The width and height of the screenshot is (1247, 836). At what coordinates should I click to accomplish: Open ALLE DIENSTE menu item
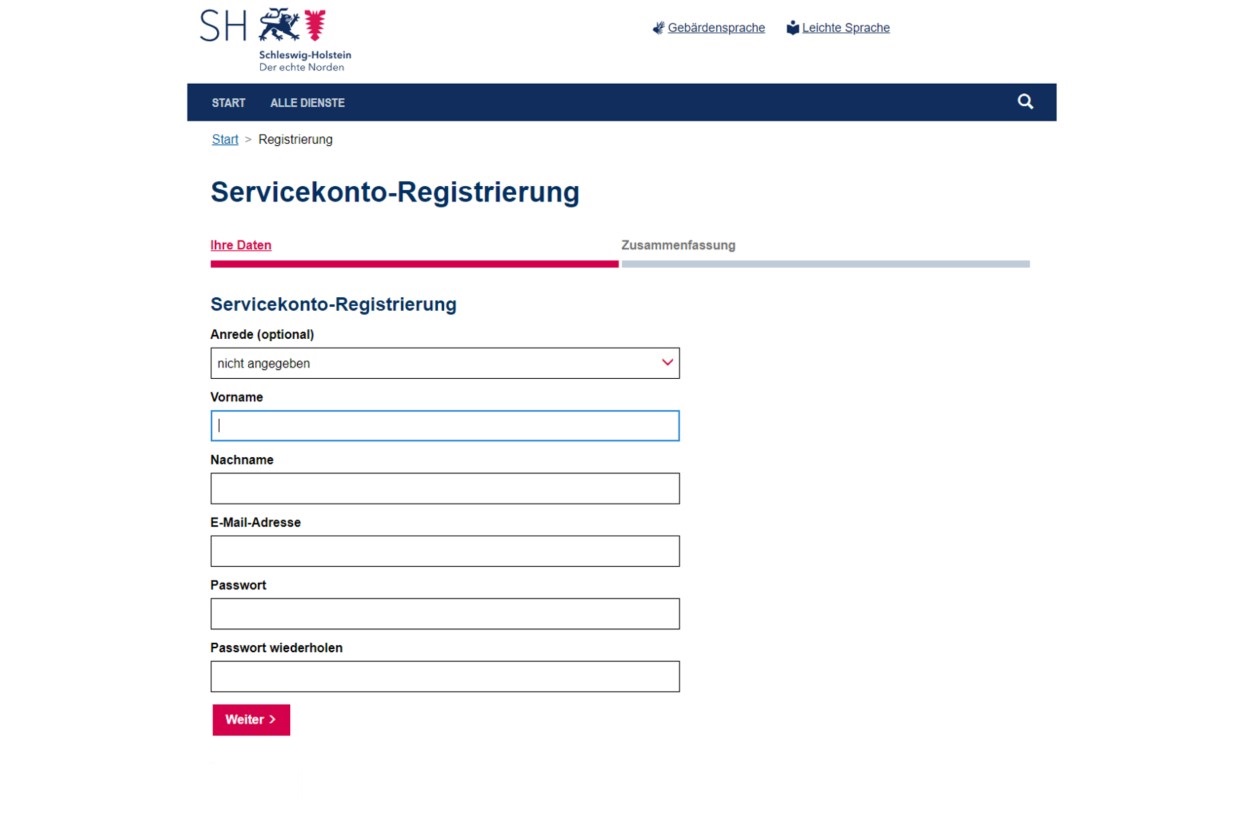click(307, 103)
